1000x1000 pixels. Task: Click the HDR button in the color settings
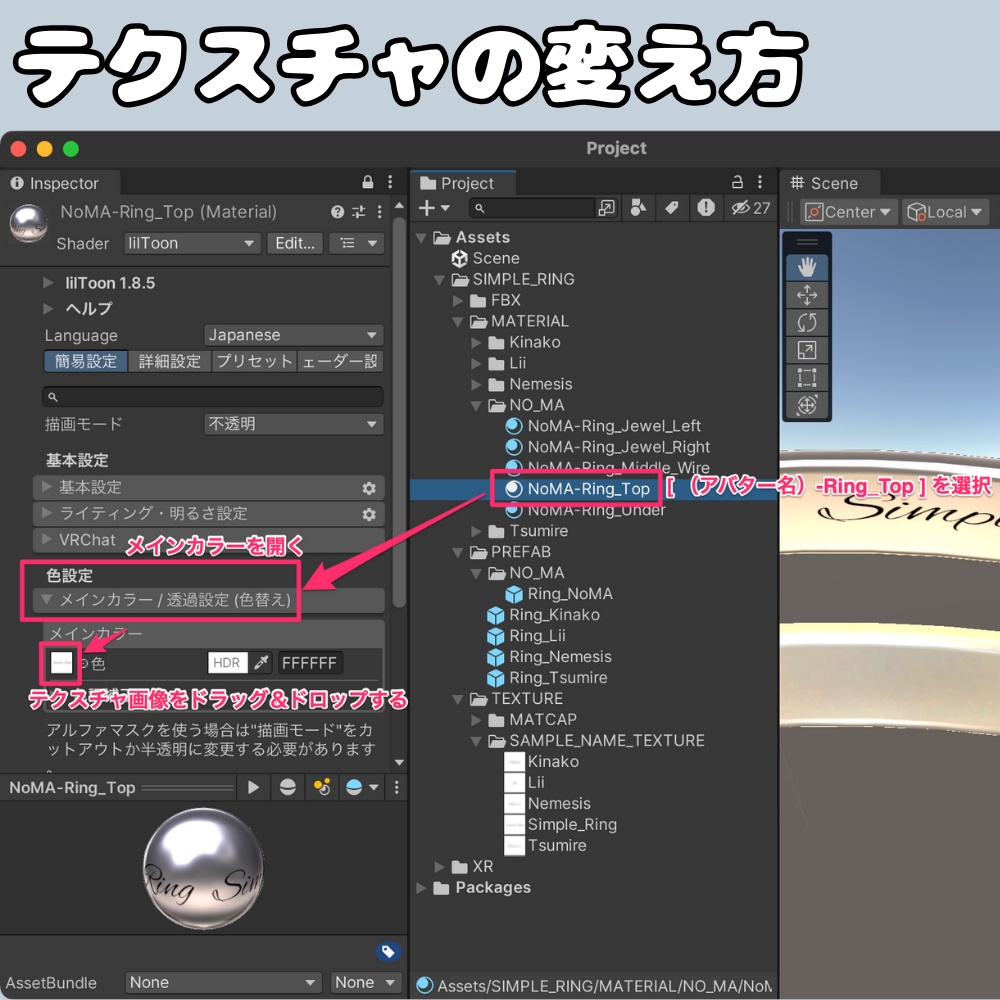[x=227, y=662]
